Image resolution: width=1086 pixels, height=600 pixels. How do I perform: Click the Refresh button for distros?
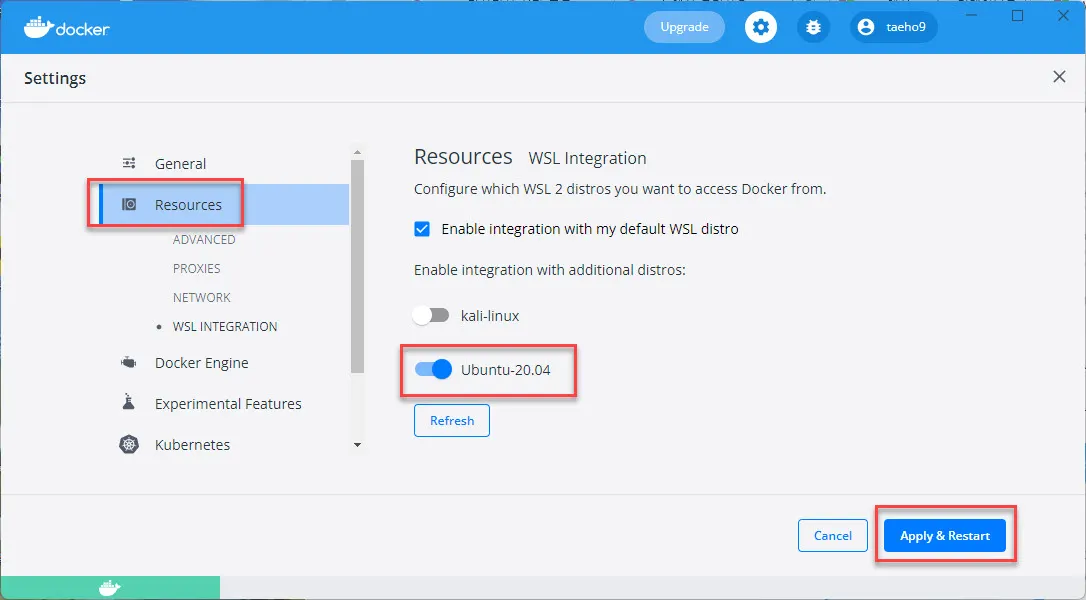[452, 421]
